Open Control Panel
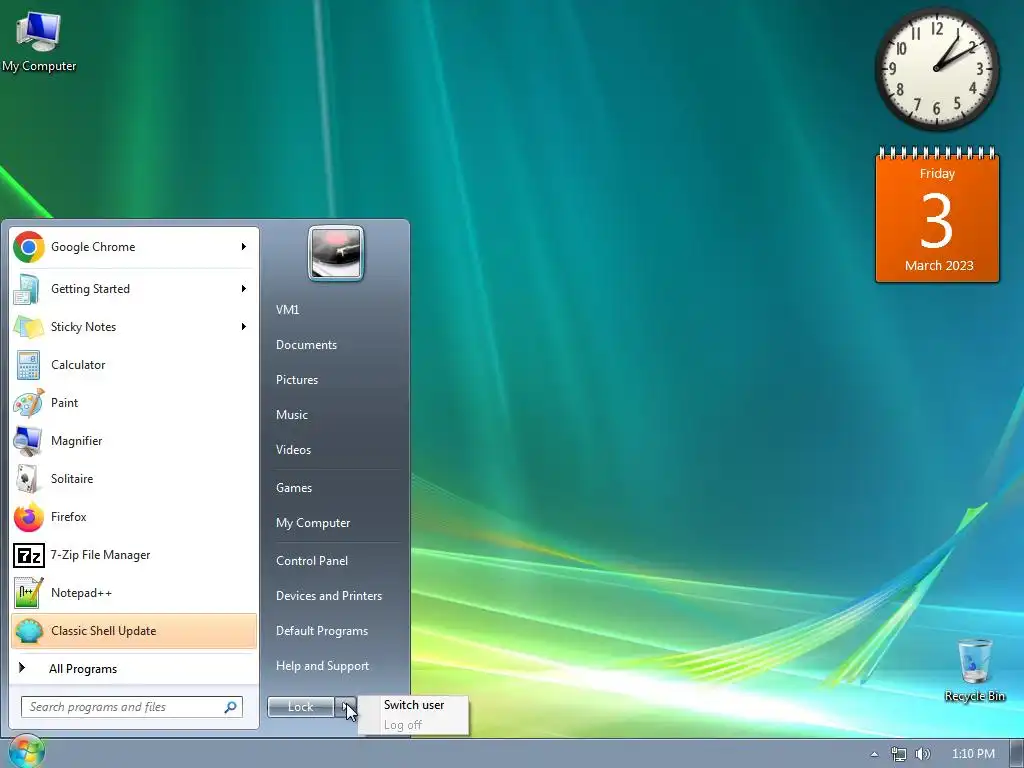 (312, 561)
